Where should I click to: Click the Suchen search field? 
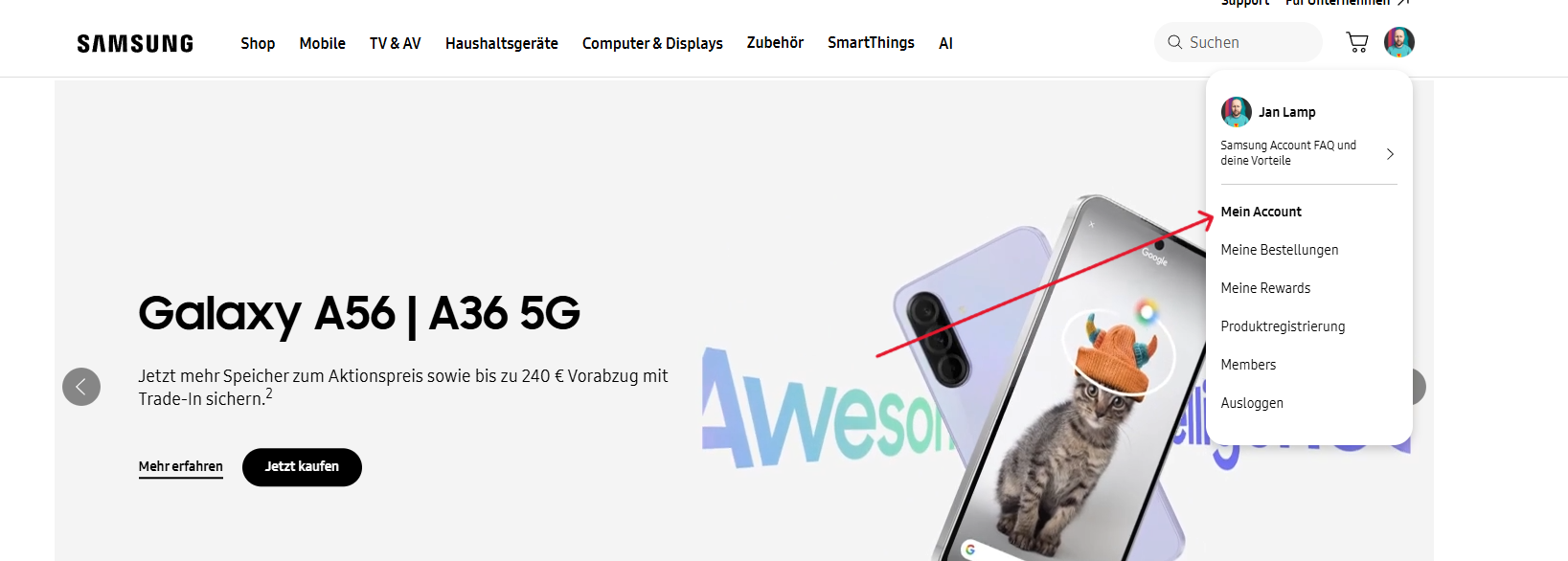[1238, 42]
